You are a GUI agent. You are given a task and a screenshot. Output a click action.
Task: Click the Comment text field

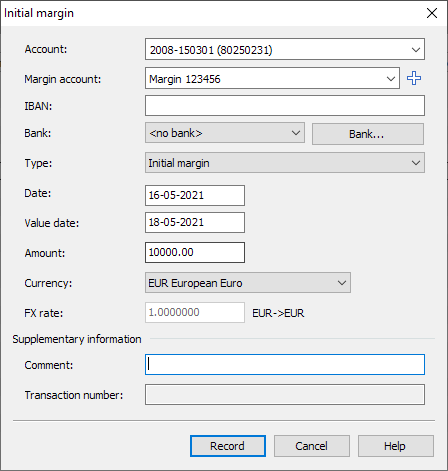click(285, 365)
